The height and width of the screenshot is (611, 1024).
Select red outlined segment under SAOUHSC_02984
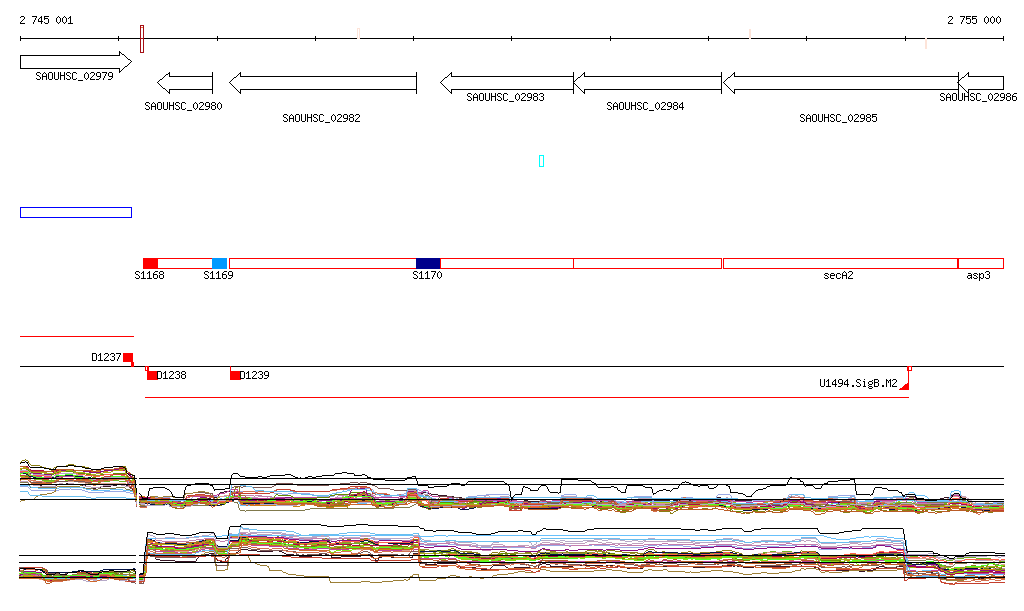pyautogui.click(x=648, y=264)
